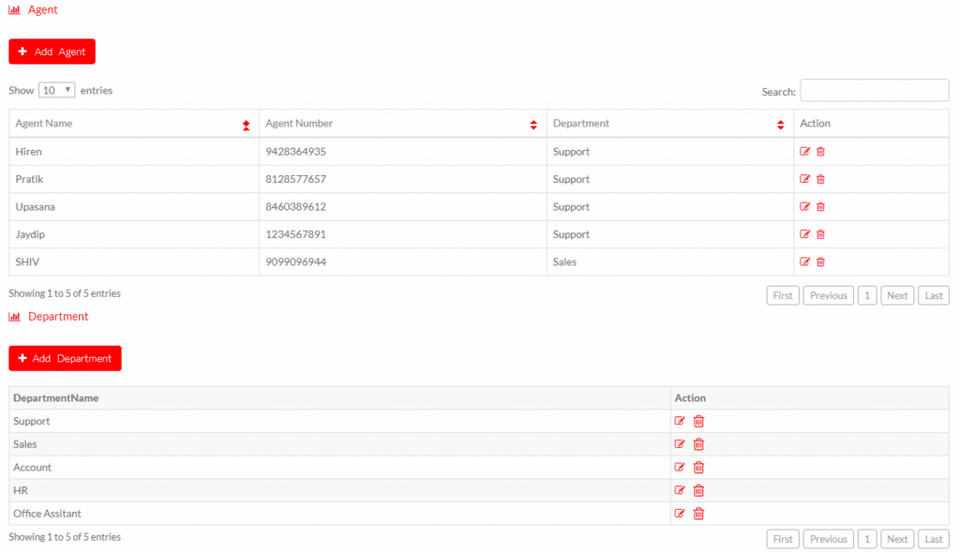
Task: Open the Agent section heading link
Action: tap(42, 10)
